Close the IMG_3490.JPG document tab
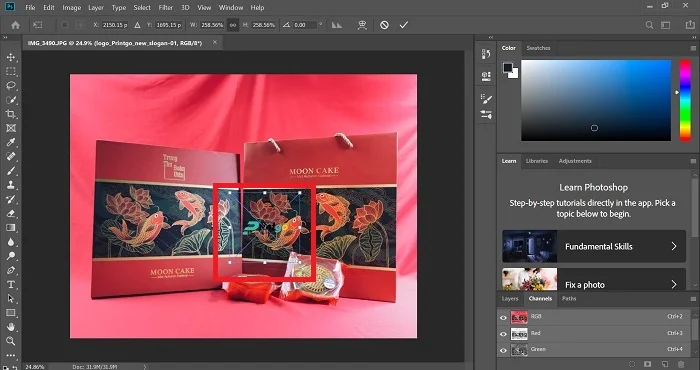Viewport: 700px width, 370px height. tap(215, 42)
